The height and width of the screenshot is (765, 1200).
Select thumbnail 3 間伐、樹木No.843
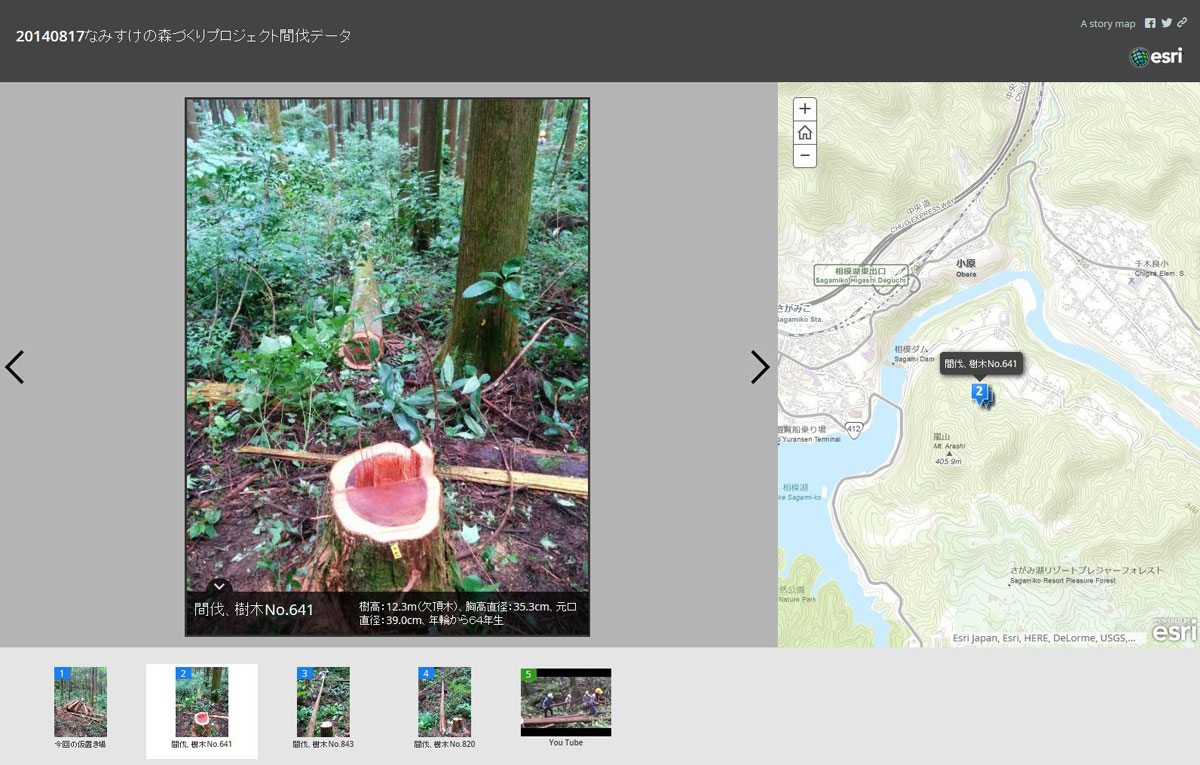323,702
